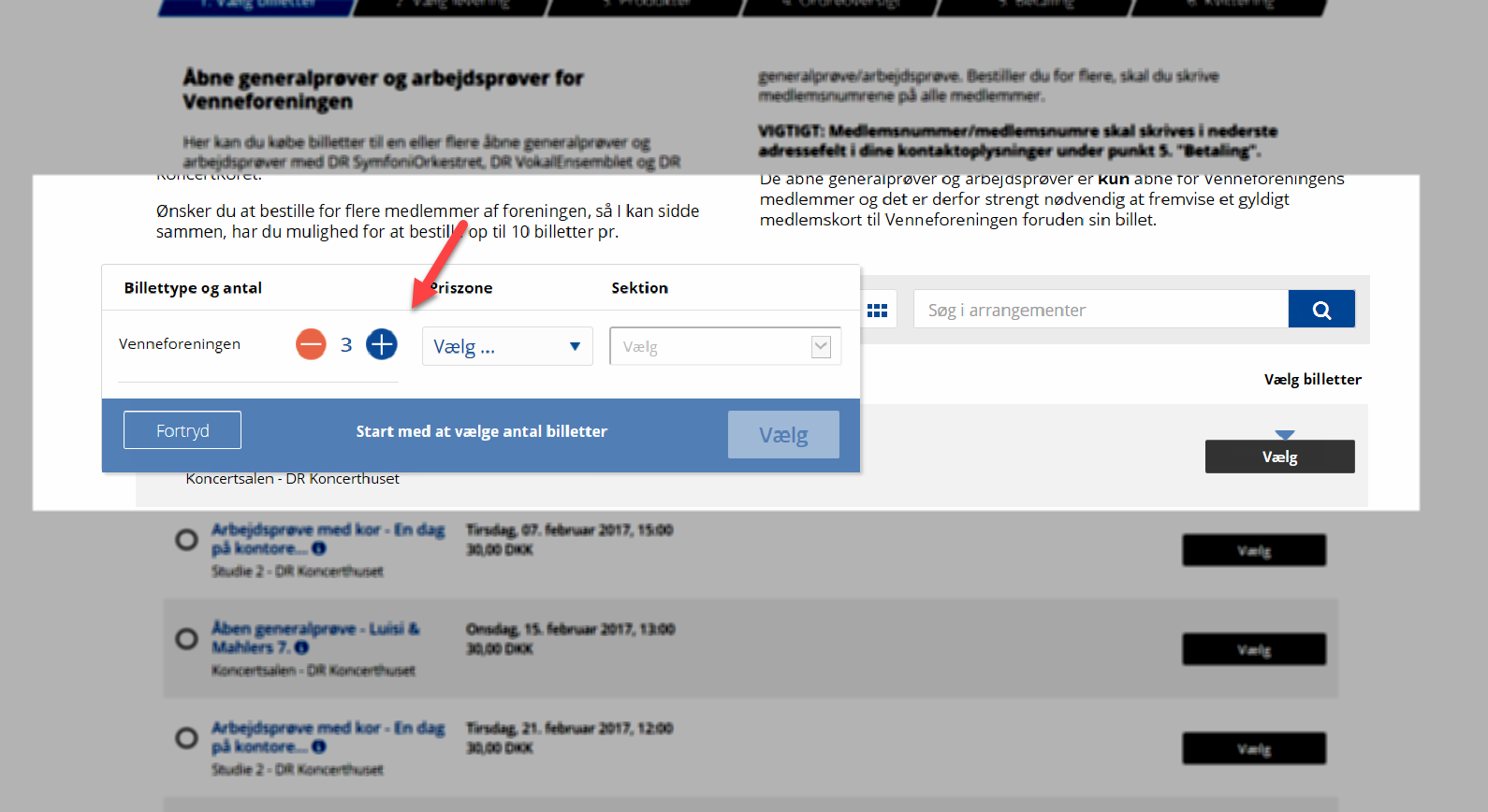Expand the Sektion combo box

[711, 347]
